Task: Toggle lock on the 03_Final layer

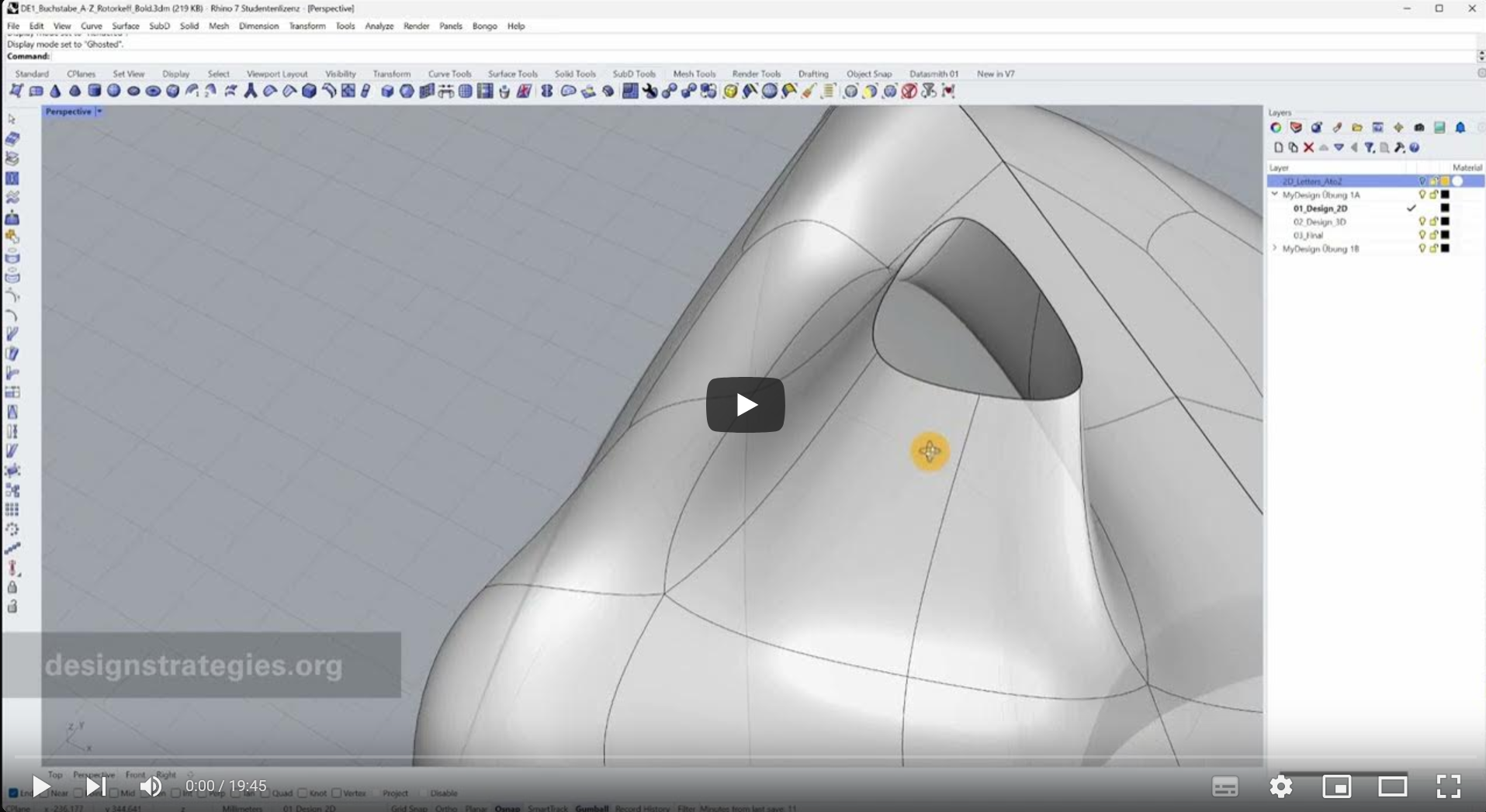Action: 1433,235
